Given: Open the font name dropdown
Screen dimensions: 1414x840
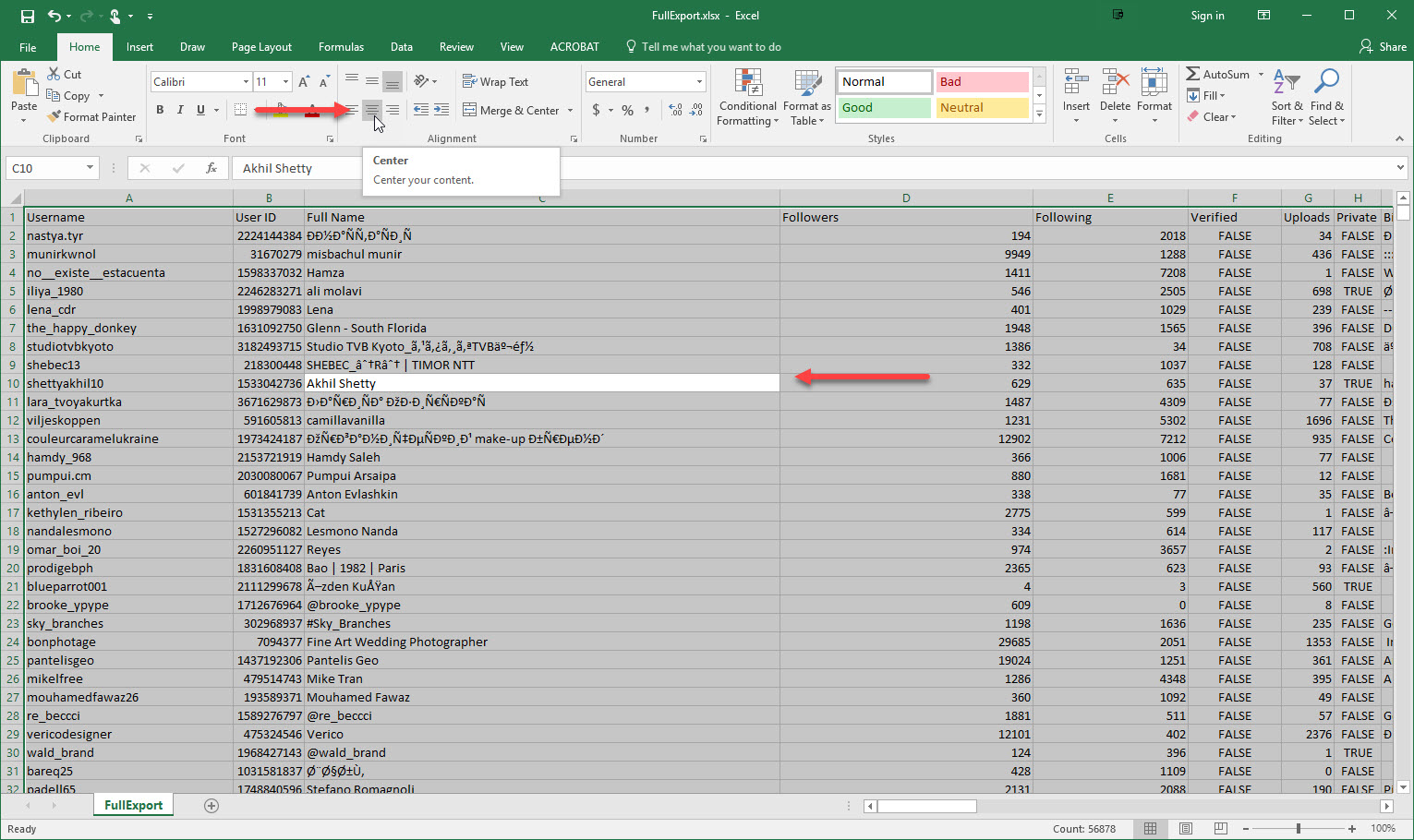Looking at the screenshot, I should pyautogui.click(x=246, y=82).
